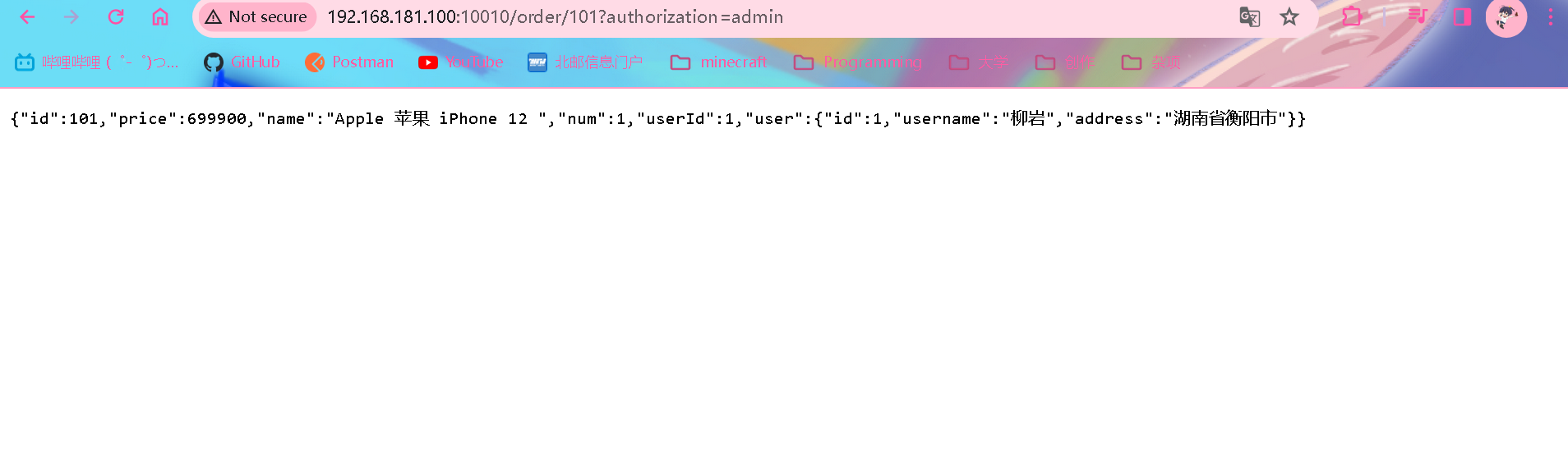Reload the current page
Image resolution: width=1568 pixels, height=464 pixels.
pyautogui.click(x=116, y=16)
